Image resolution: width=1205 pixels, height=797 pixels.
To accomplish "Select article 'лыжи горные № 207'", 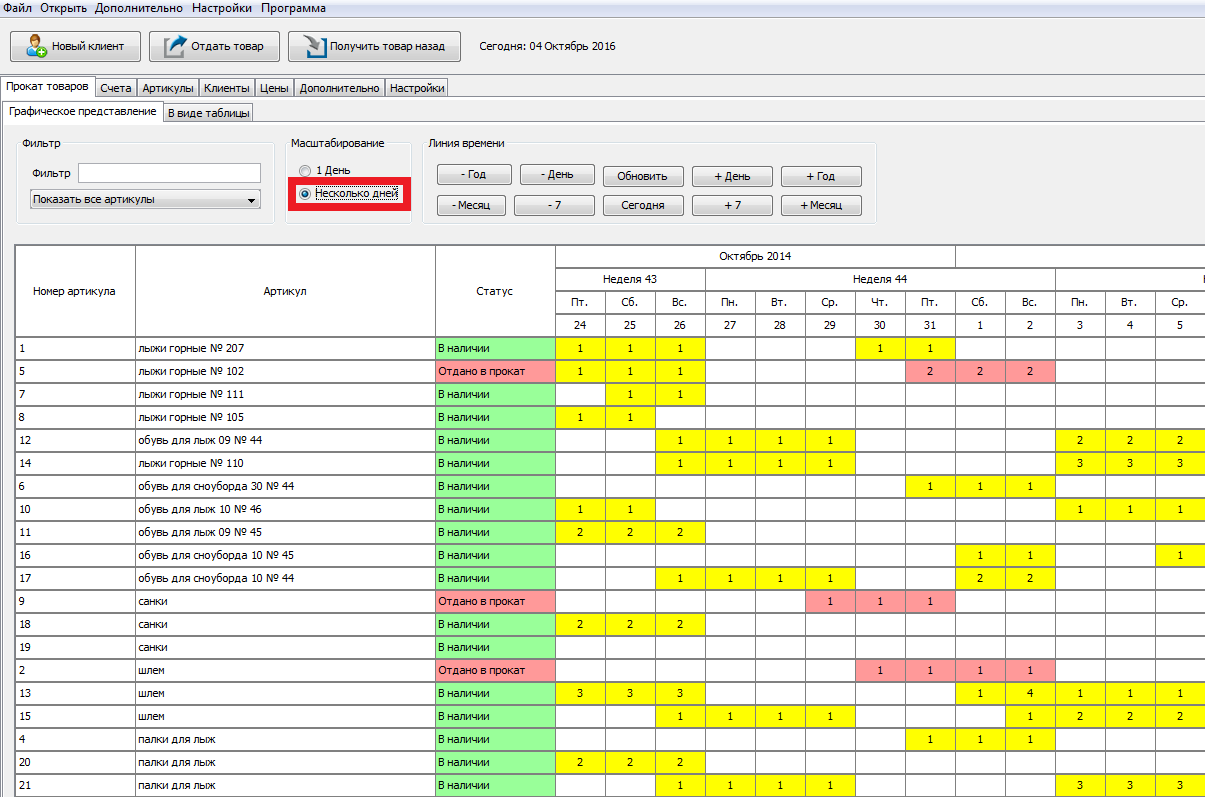I will pyautogui.click(x=285, y=348).
